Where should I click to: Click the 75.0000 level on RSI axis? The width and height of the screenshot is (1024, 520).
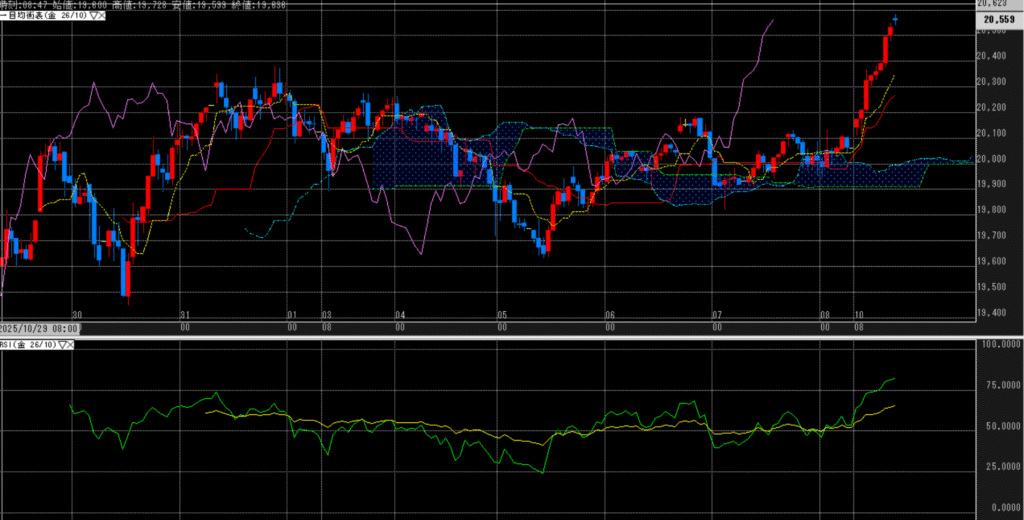[999, 385]
